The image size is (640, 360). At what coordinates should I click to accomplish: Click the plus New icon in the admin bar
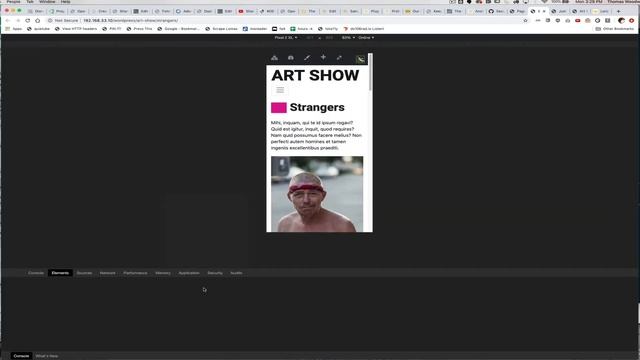323,58
